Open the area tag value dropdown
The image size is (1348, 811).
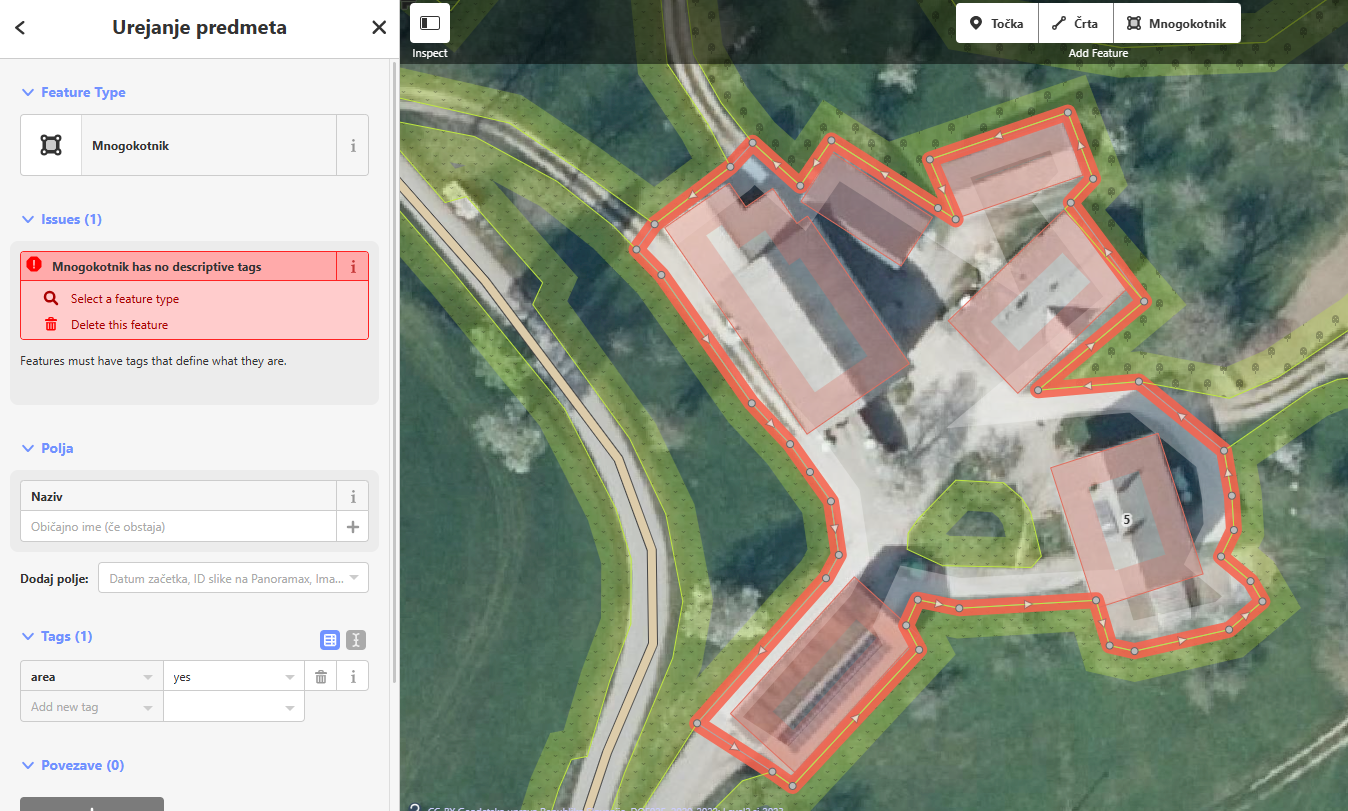pos(290,677)
